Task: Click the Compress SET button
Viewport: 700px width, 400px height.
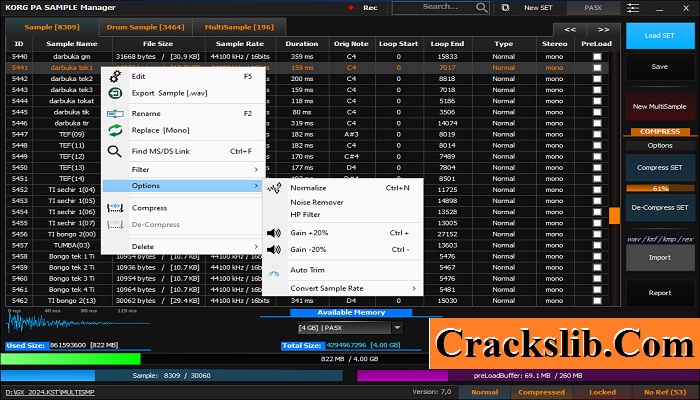Action: click(x=659, y=168)
